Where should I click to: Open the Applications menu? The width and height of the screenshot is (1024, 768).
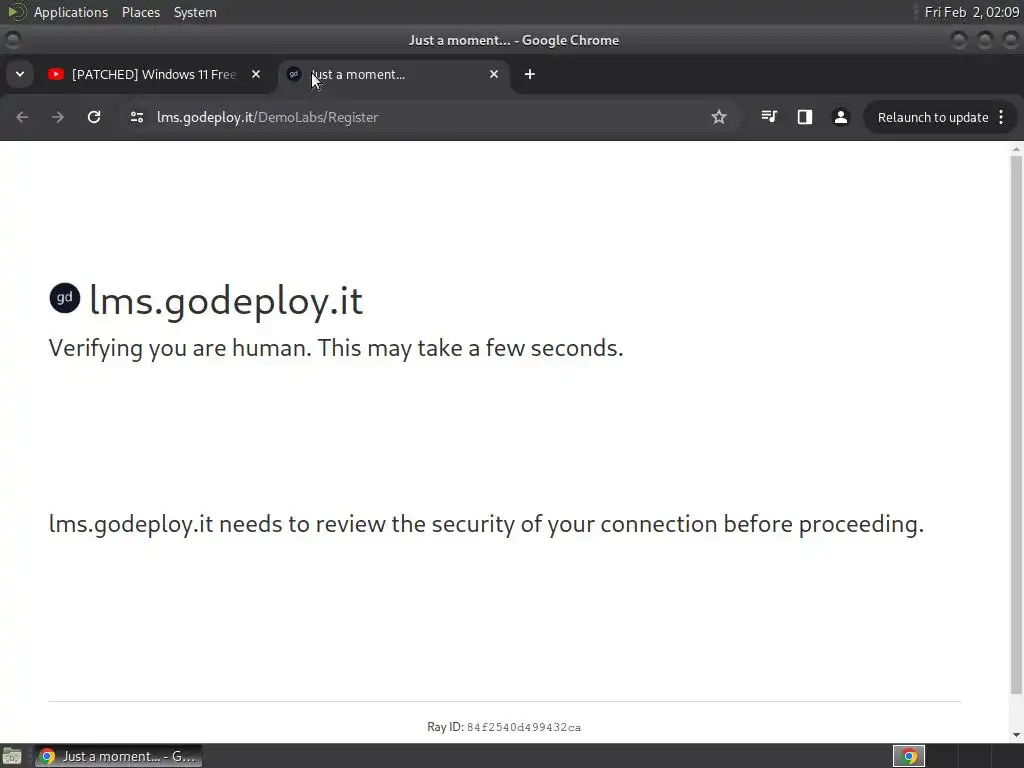71,12
